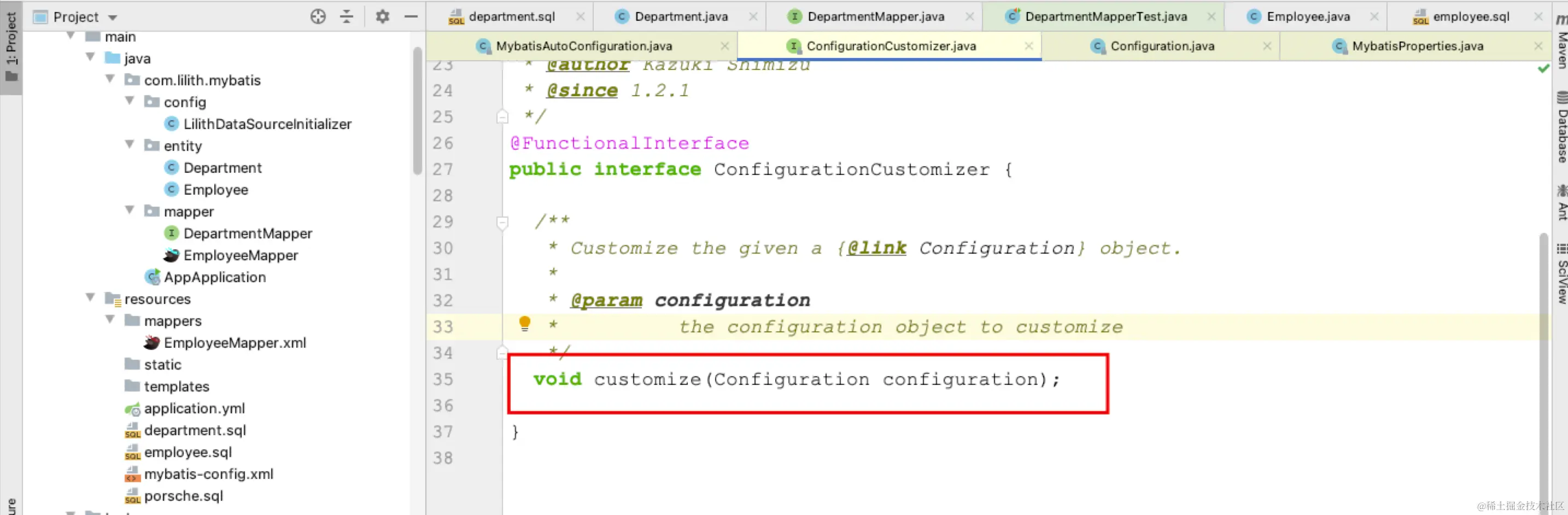Toggle code fold marker at line 25
Image resolution: width=1568 pixels, height=515 pixels.
pos(502,116)
